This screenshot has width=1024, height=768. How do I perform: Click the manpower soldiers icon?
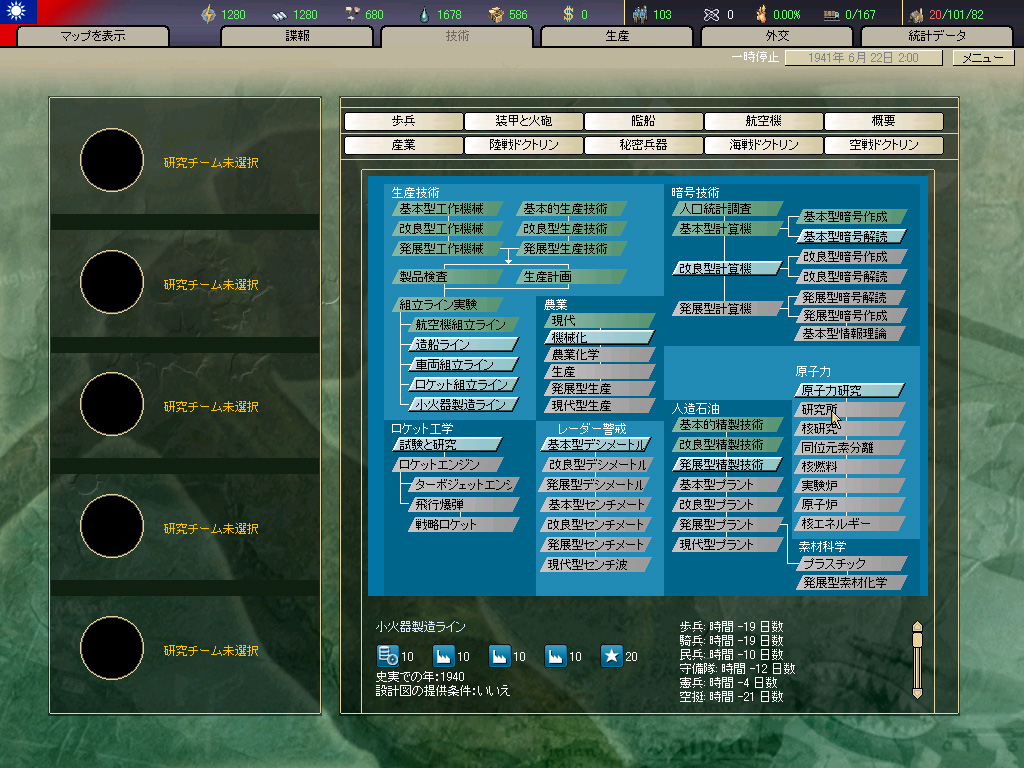tap(640, 14)
